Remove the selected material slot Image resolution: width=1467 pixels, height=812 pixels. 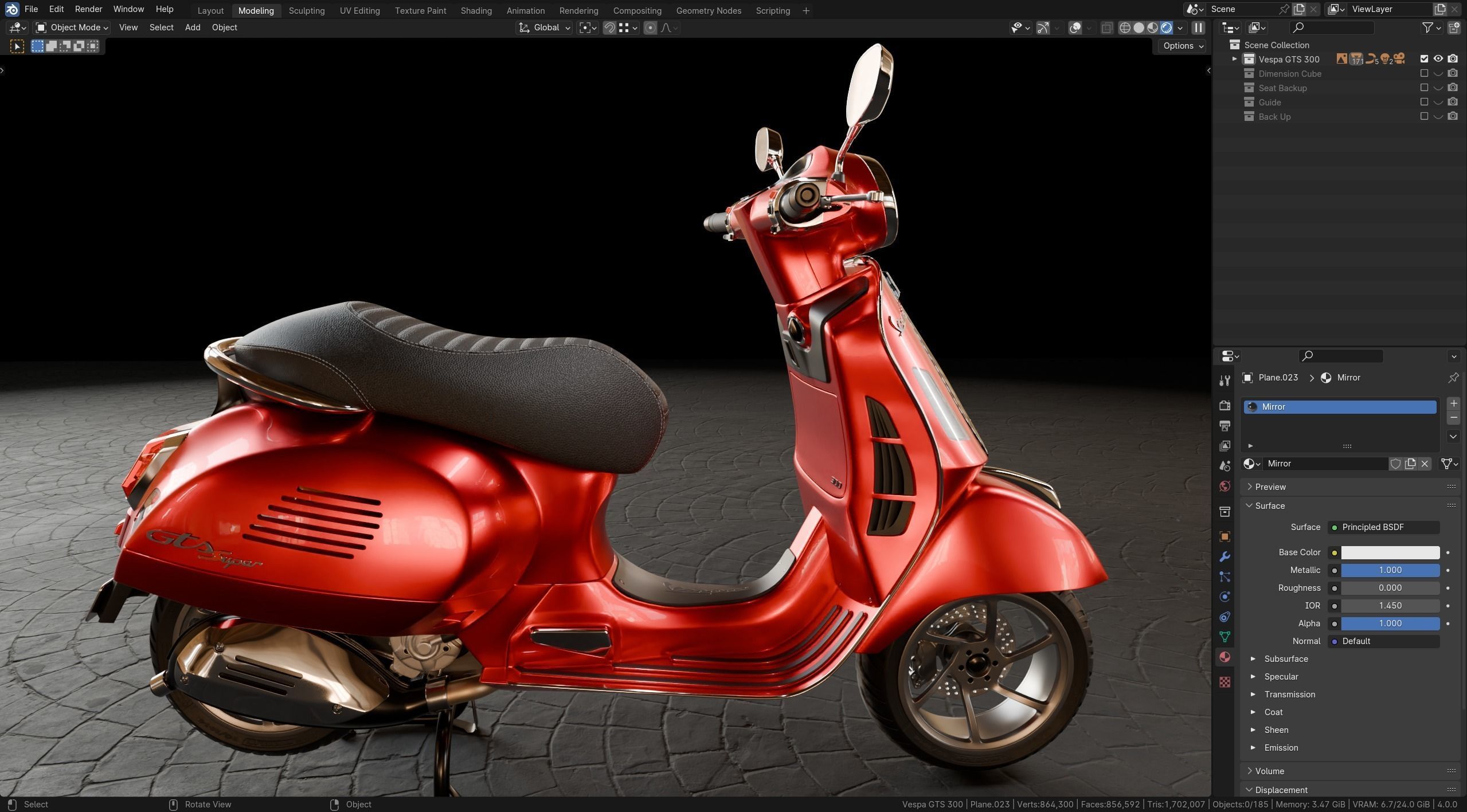1453,418
